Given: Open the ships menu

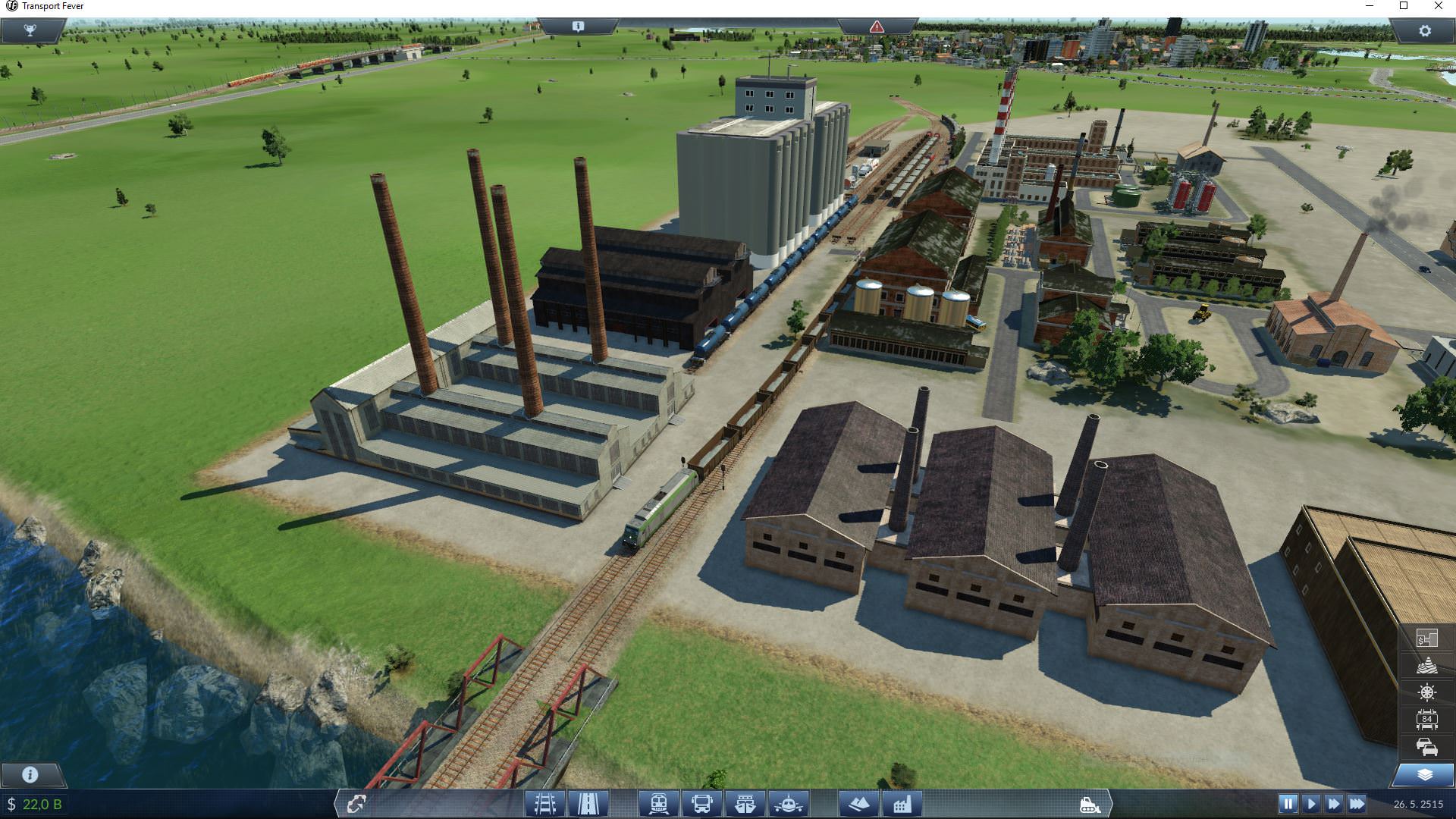Looking at the screenshot, I should 745,804.
